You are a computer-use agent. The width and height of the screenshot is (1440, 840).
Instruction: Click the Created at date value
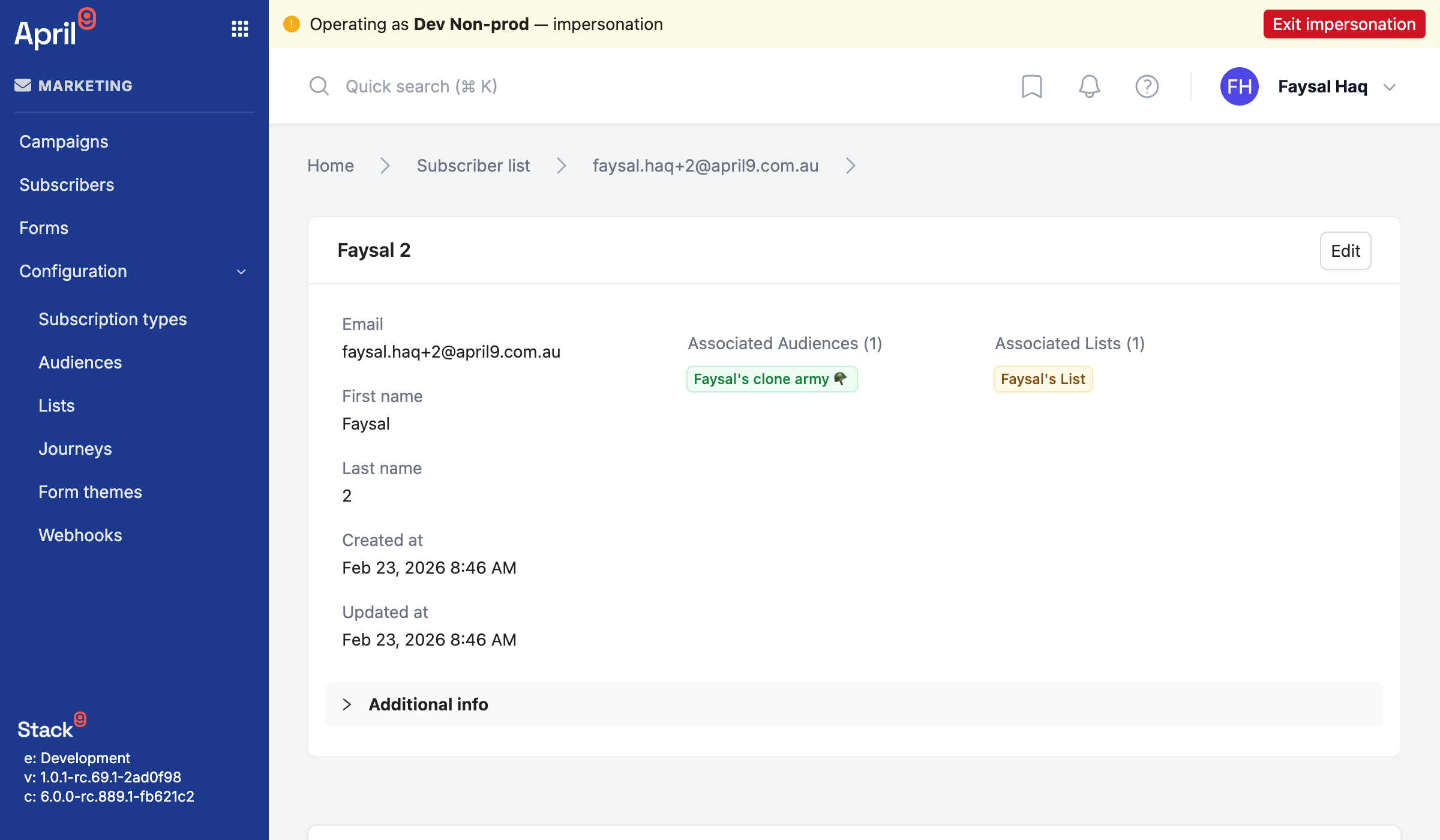tap(429, 568)
